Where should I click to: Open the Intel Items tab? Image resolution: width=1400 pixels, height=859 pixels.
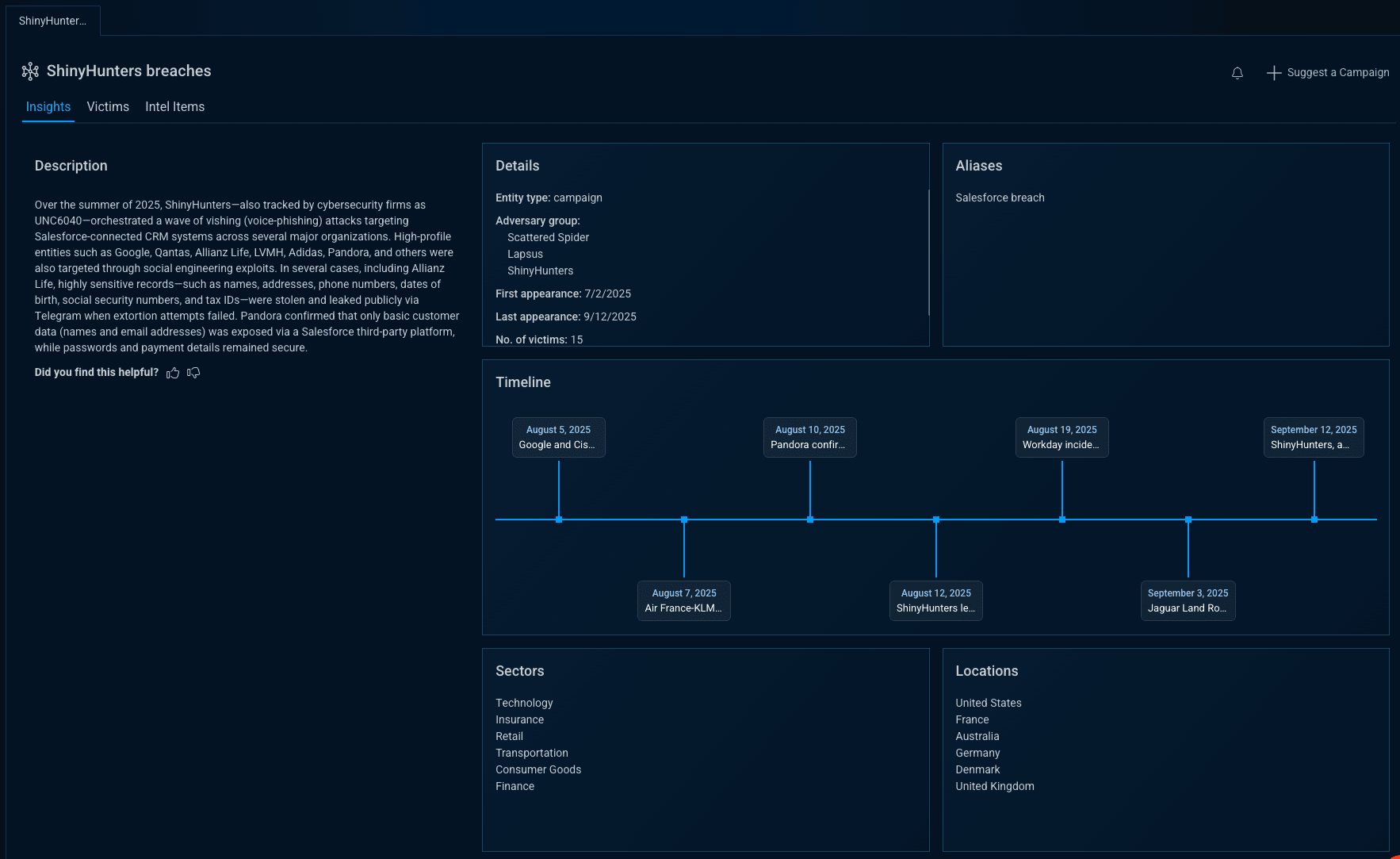(x=174, y=106)
